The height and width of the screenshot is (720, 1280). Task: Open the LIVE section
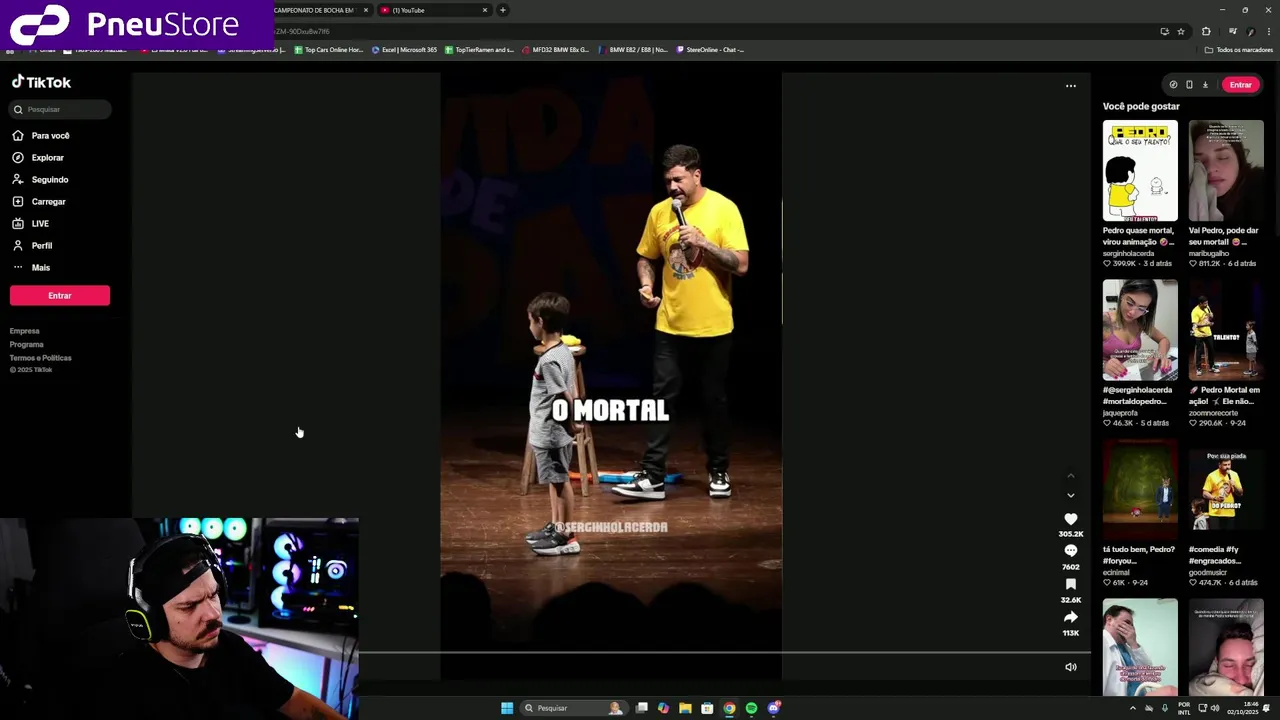(30, 223)
